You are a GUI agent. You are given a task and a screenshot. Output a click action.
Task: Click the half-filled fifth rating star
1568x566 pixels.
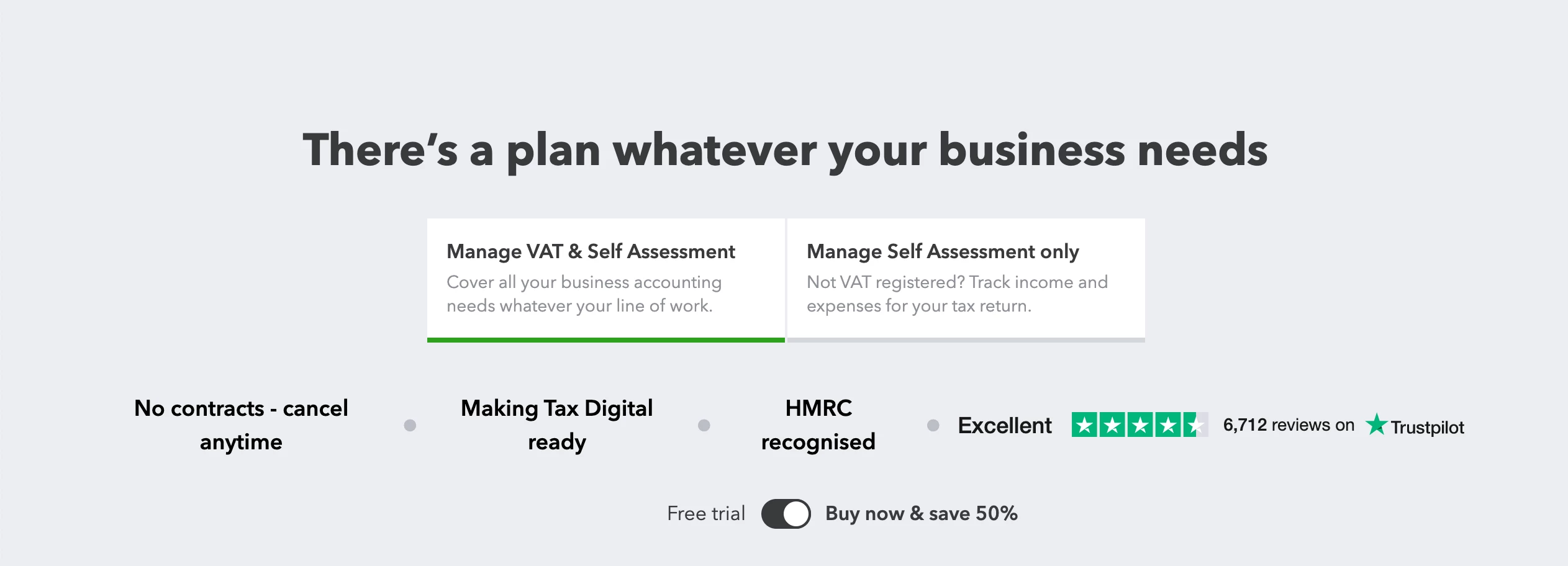(1196, 425)
